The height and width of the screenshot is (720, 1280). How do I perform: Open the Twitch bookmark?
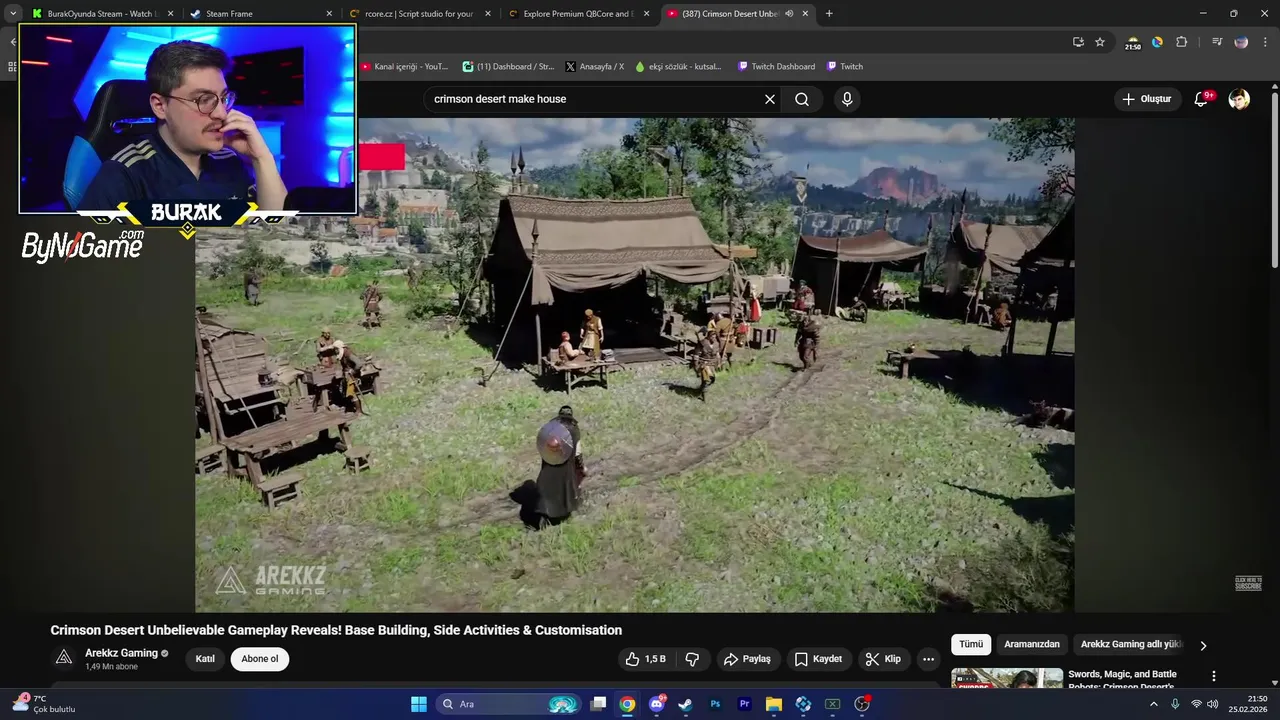tap(845, 66)
